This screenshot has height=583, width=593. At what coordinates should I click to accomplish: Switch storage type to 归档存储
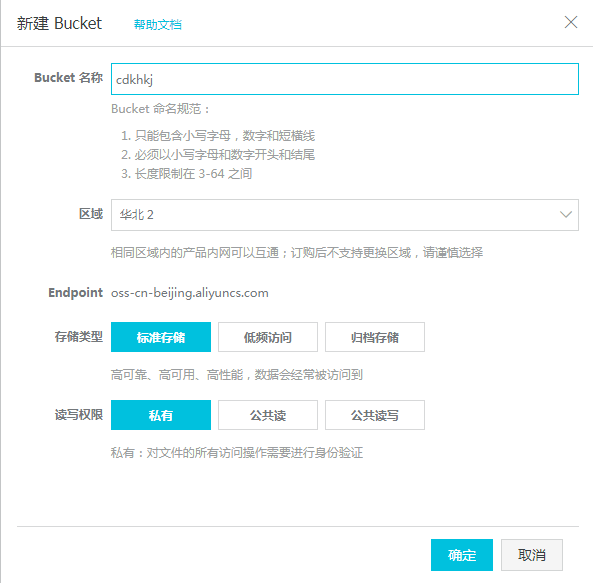(x=375, y=337)
